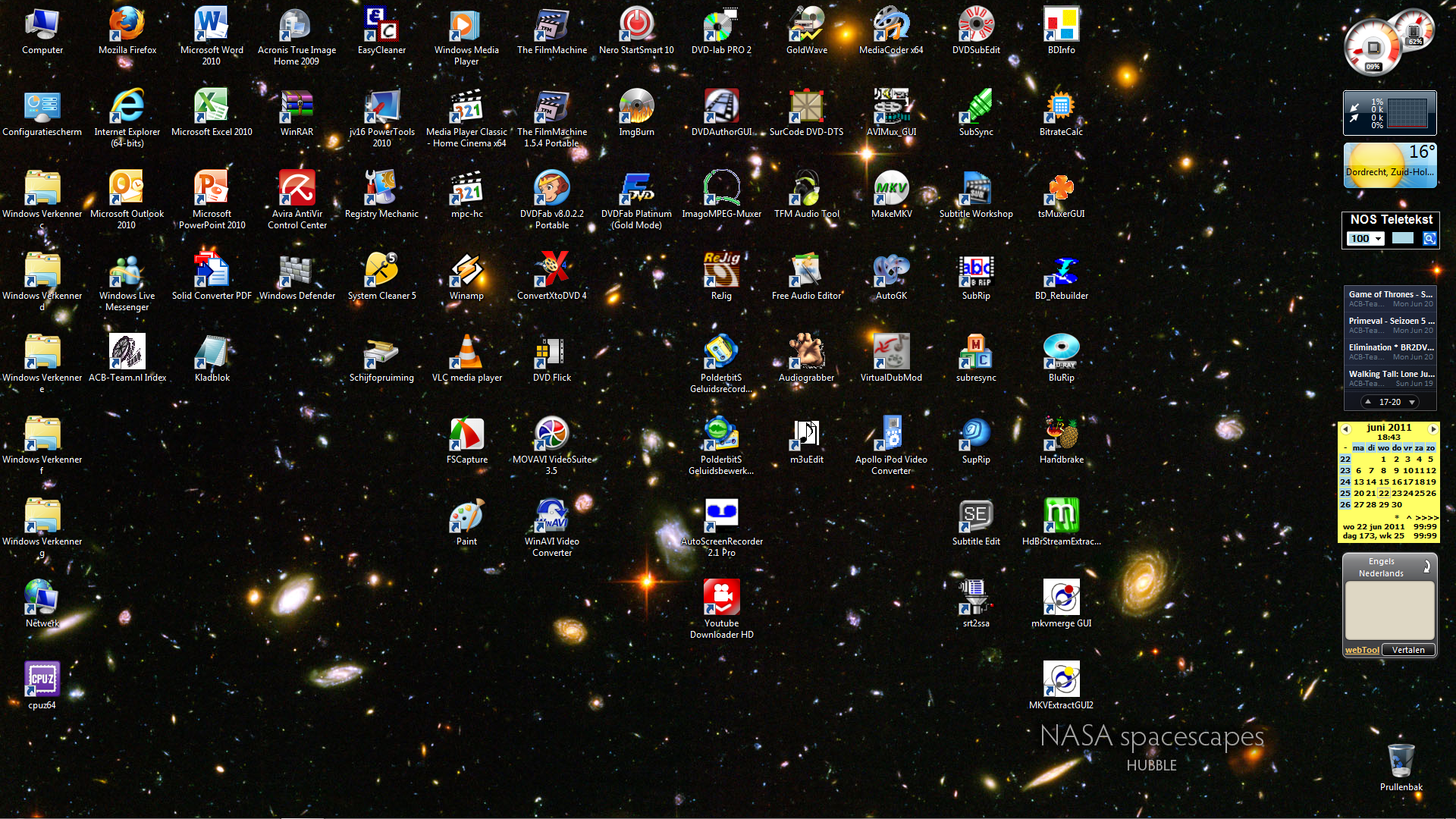Select the Subtitle Edit icon
This screenshot has width=1456, height=819.
pyautogui.click(x=976, y=522)
